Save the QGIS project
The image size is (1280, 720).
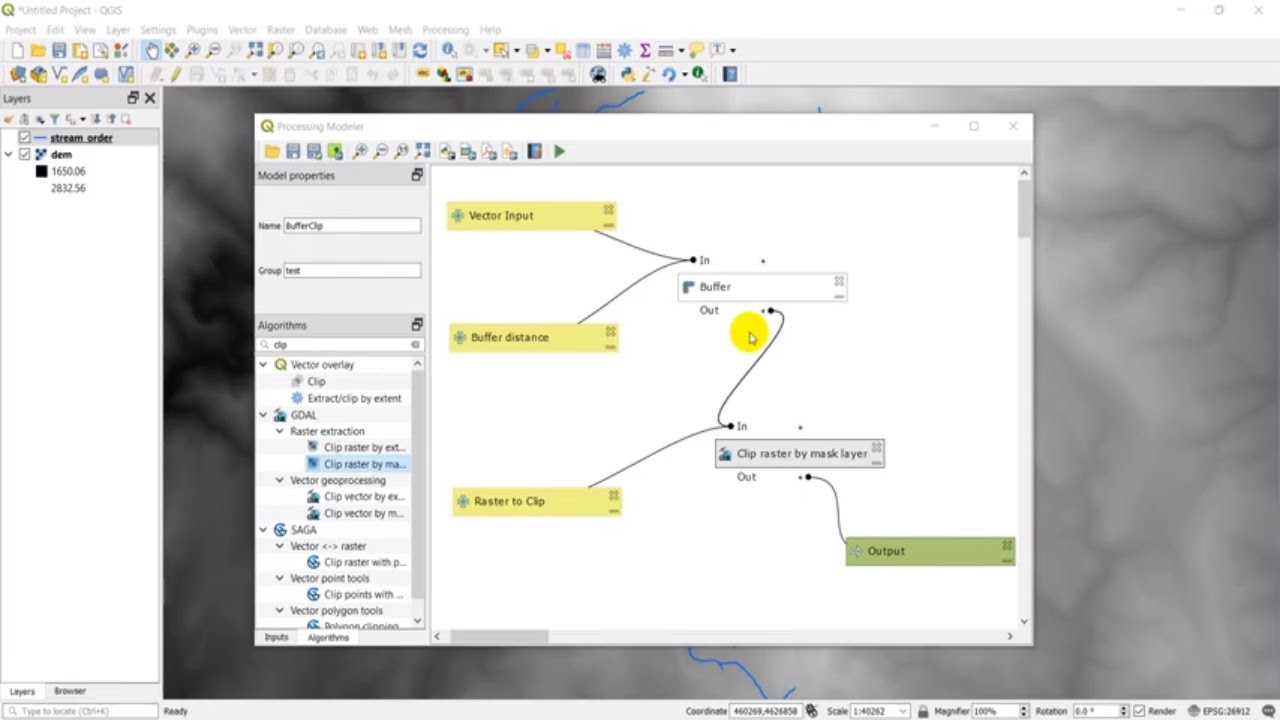pos(58,50)
